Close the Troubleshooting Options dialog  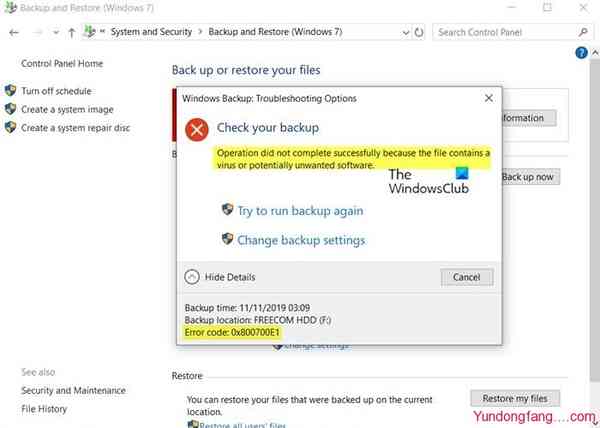pos(487,99)
